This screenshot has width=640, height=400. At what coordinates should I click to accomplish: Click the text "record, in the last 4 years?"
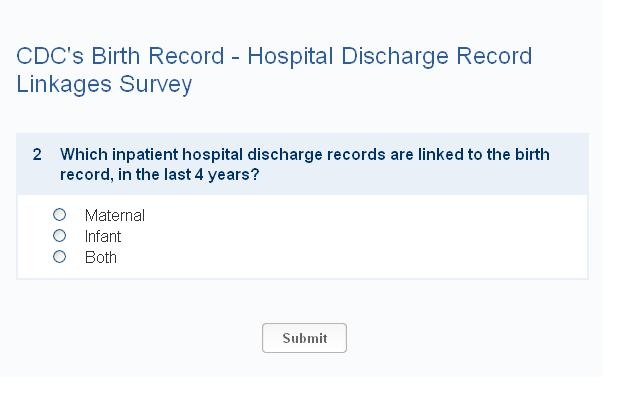pos(159,174)
